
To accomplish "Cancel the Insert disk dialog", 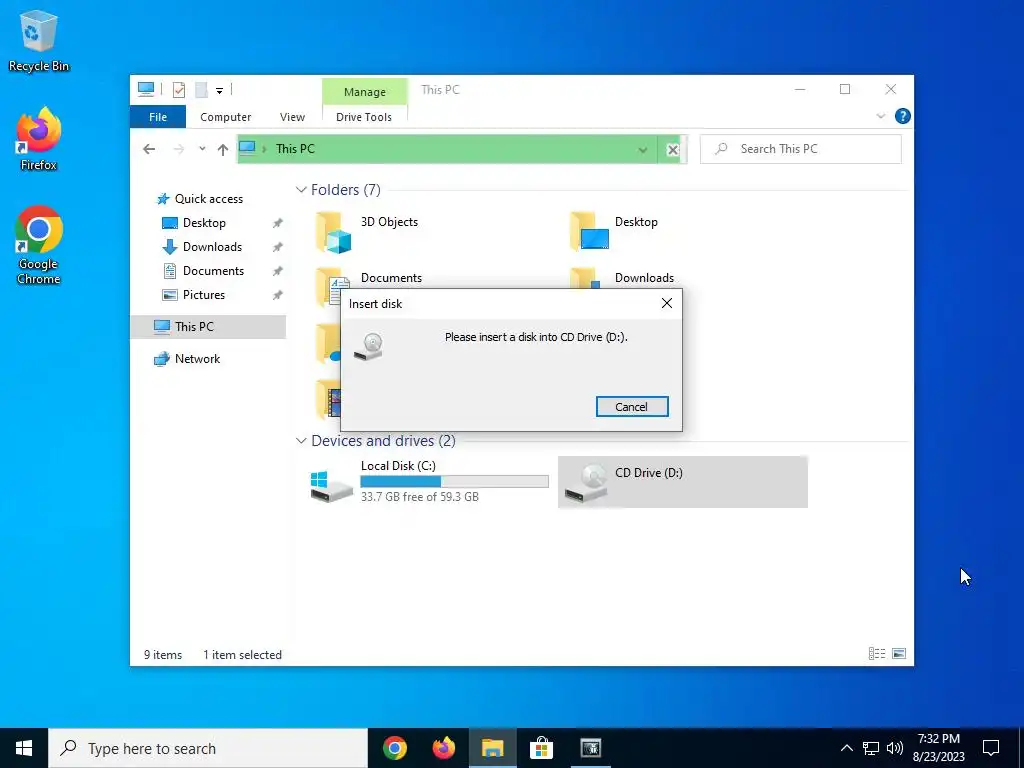I will (x=632, y=407).
